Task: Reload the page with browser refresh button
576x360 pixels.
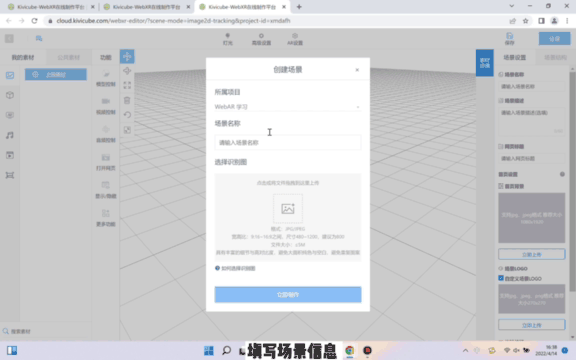Action: pyautogui.click(x=35, y=21)
